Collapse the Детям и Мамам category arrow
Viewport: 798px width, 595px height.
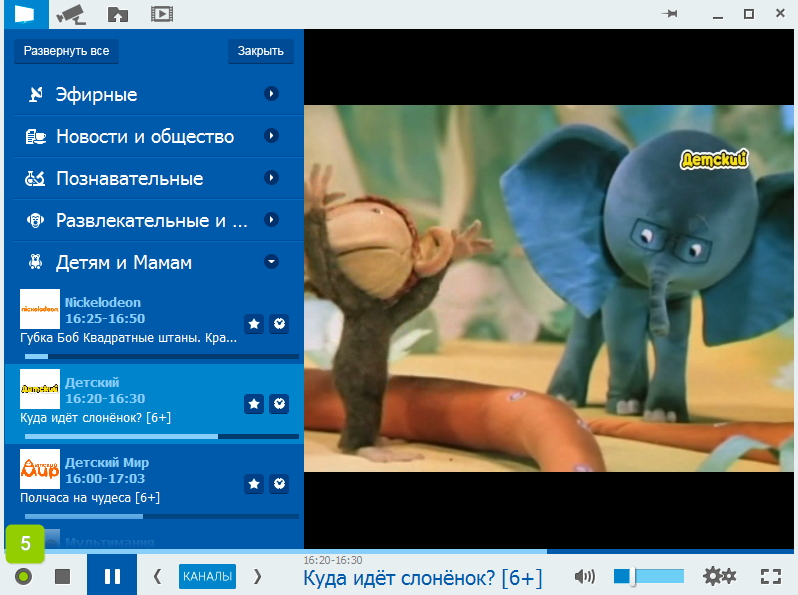[271, 262]
